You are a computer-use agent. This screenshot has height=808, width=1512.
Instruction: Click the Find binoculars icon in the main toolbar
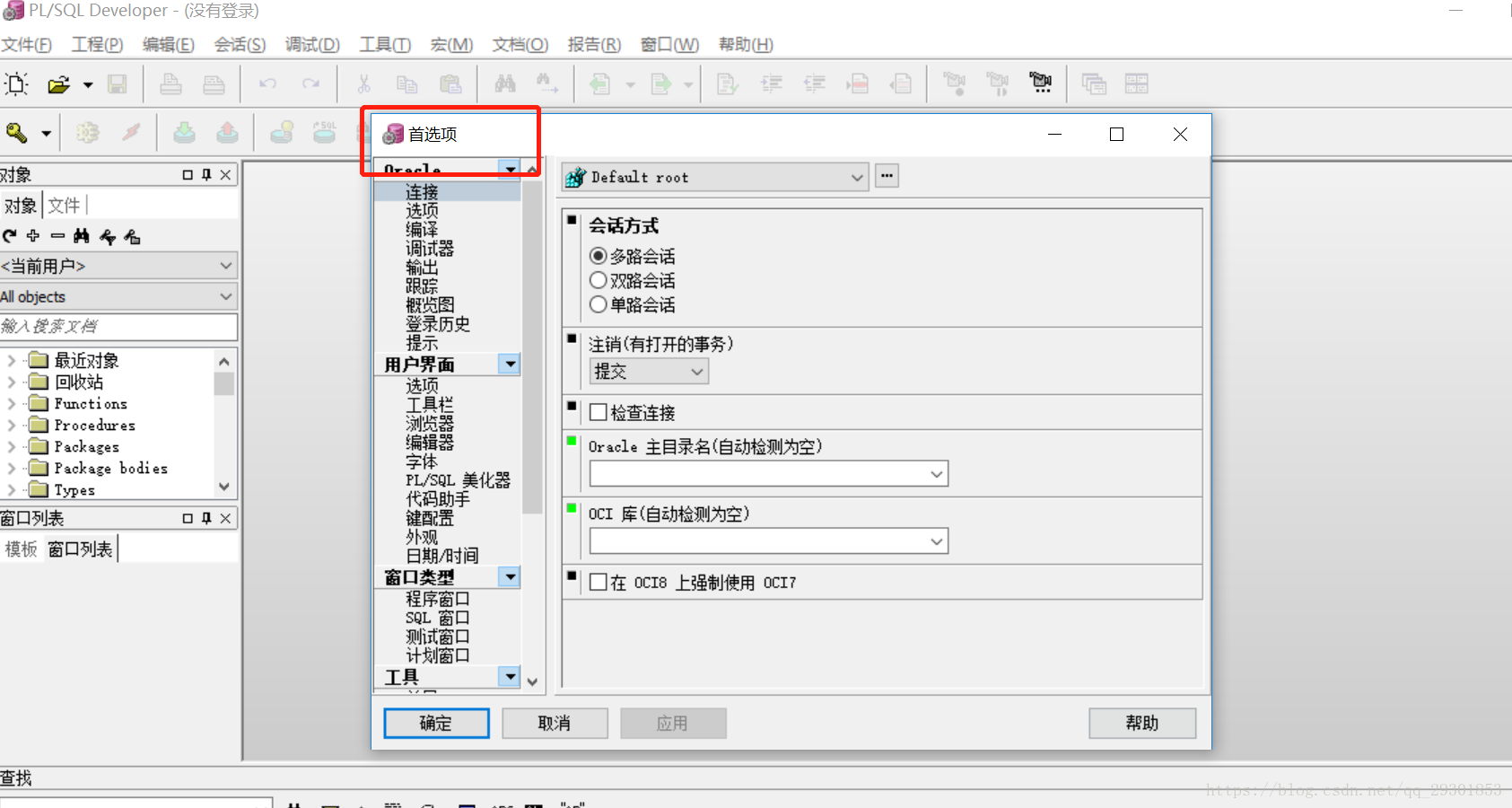point(505,84)
